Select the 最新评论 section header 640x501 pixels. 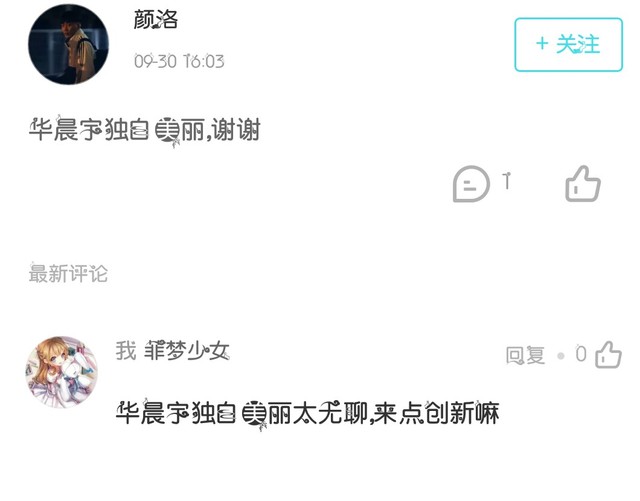(x=68, y=273)
